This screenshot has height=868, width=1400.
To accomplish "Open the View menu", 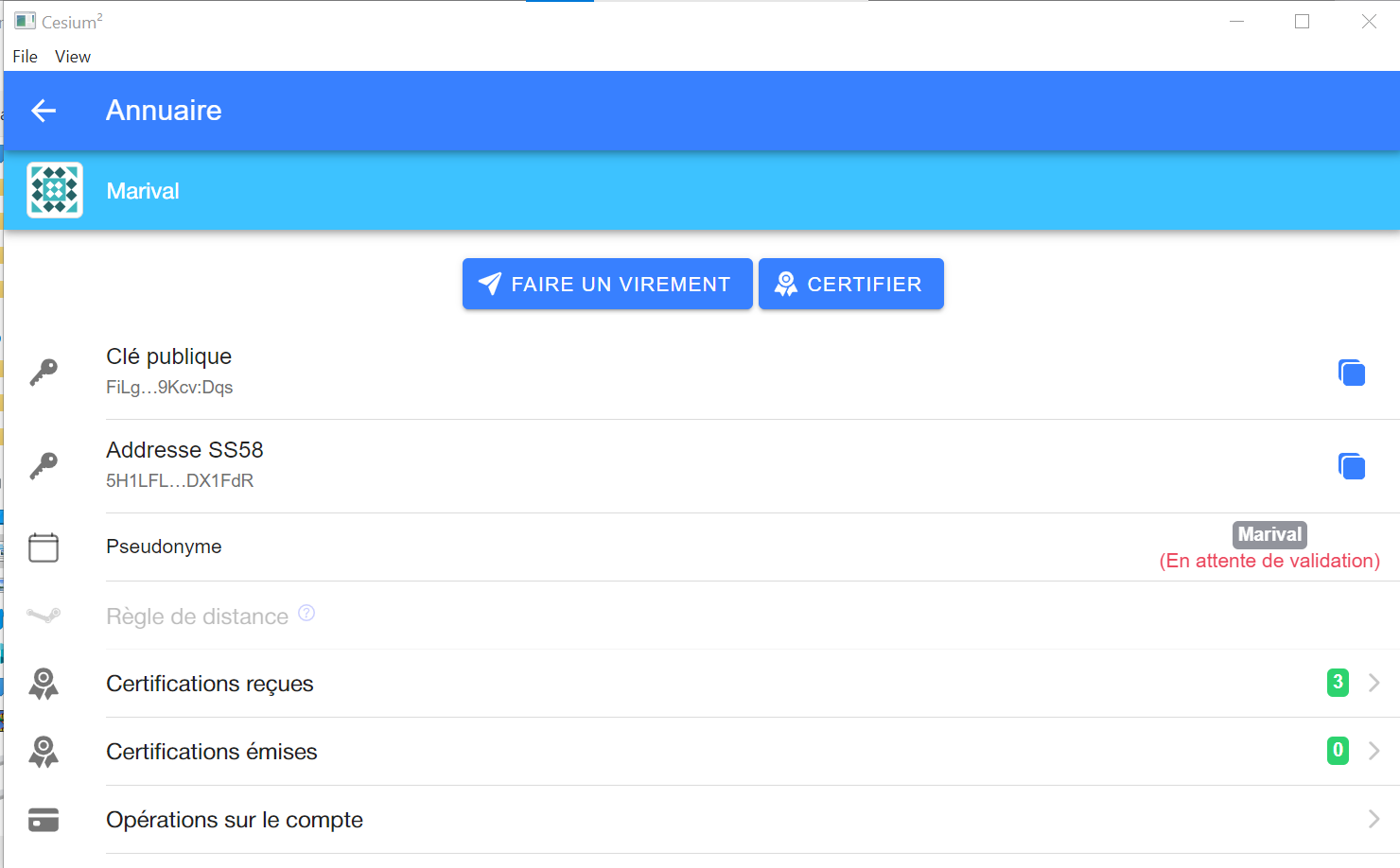I will (x=73, y=57).
